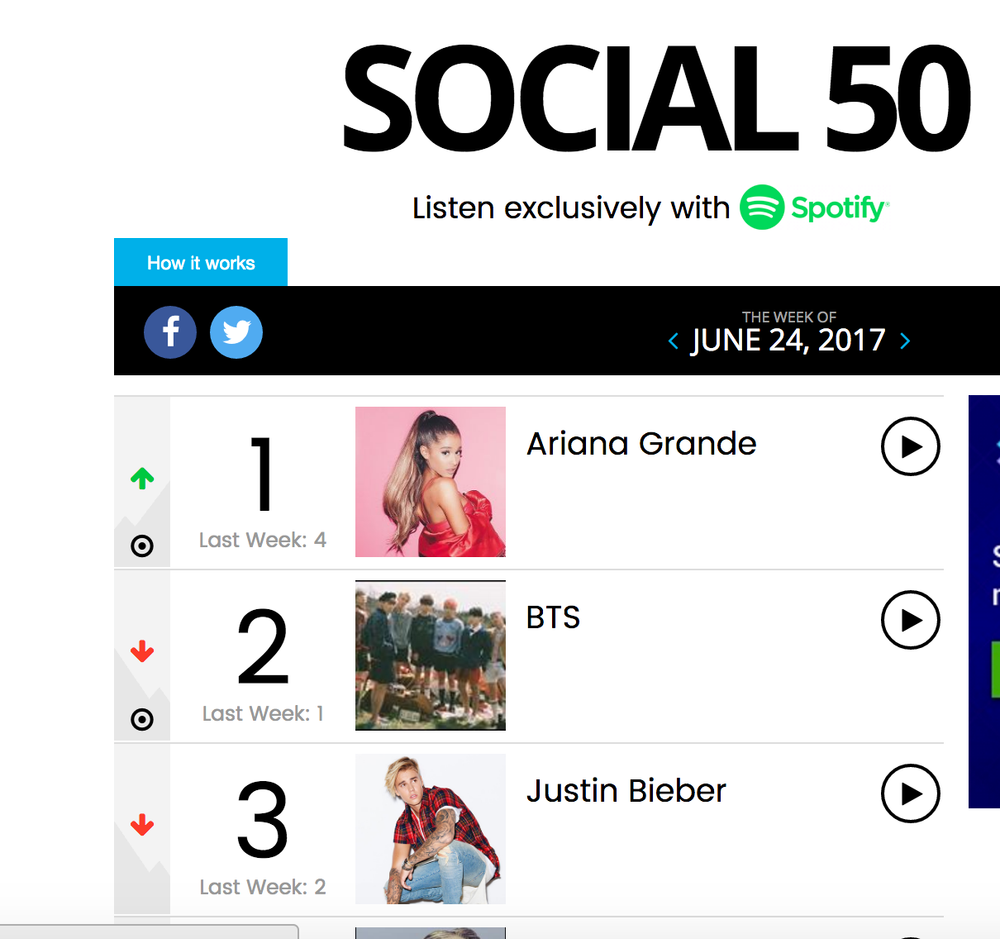This screenshot has width=1000, height=939.
Task: Share chart via Facebook icon
Action: (170, 332)
